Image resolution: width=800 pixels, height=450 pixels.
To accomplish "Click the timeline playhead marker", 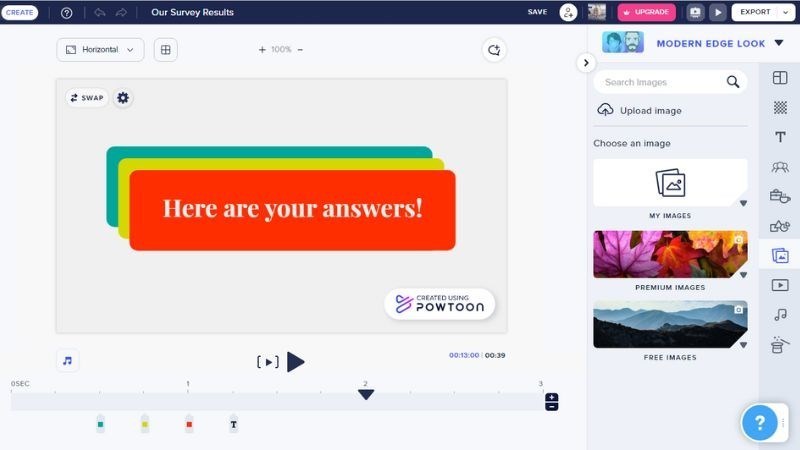I will (366, 394).
